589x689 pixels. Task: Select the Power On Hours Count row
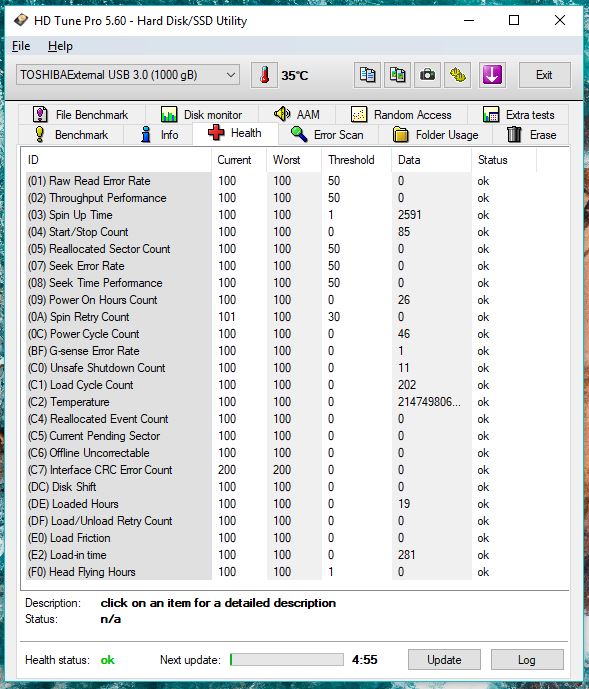281,300
